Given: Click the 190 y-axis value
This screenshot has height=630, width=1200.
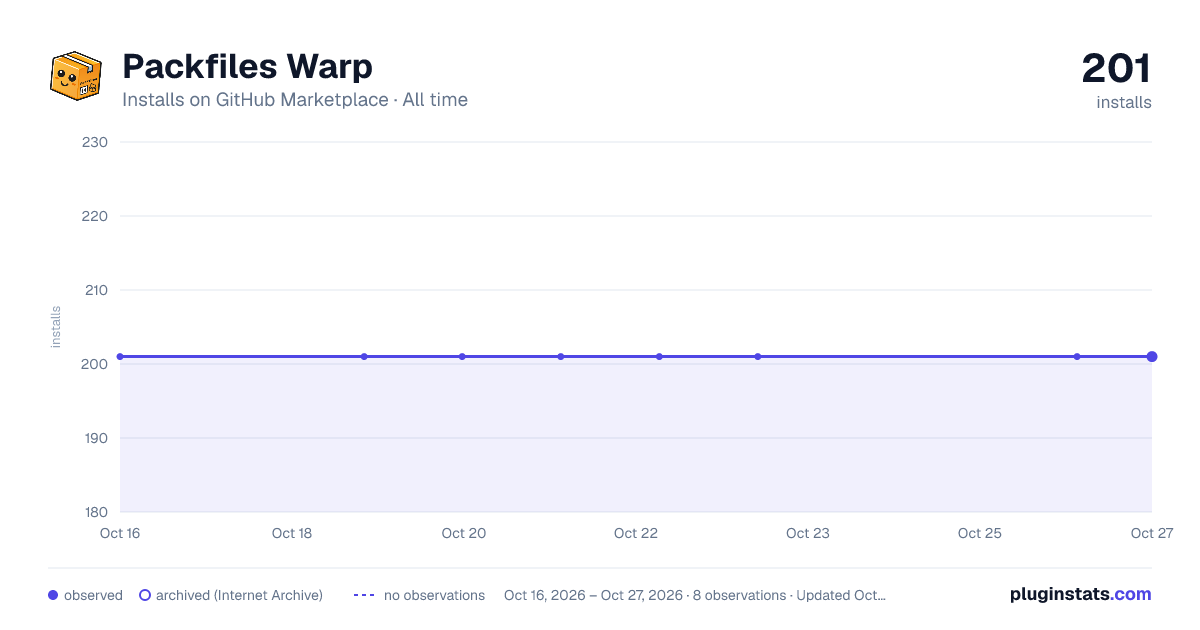Looking at the screenshot, I should click(95, 438).
